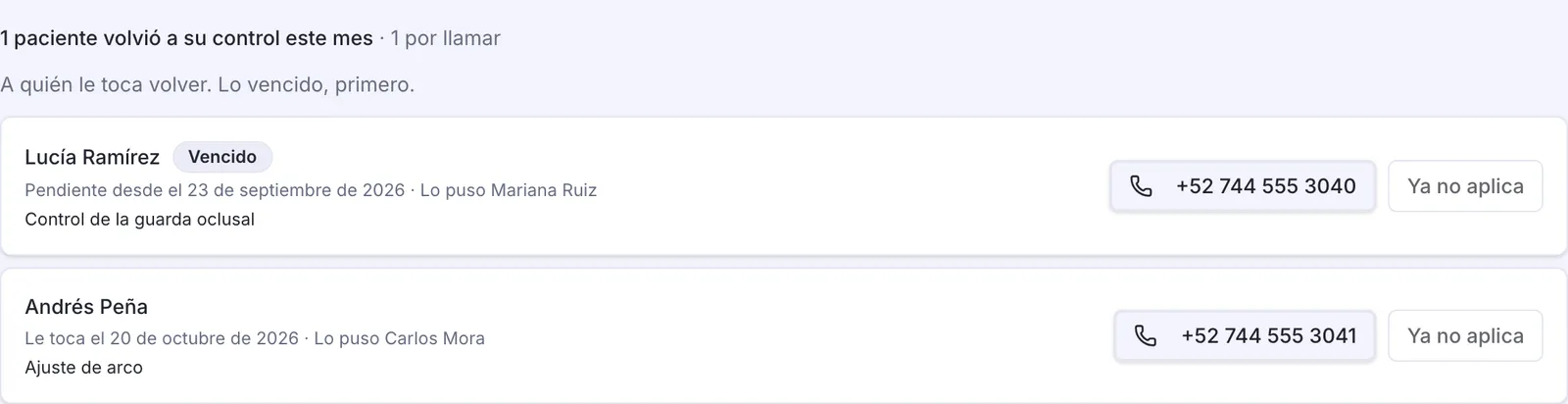
Task: Call the number +52 744 555 3040
Action: pyautogui.click(x=1243, y=186)
